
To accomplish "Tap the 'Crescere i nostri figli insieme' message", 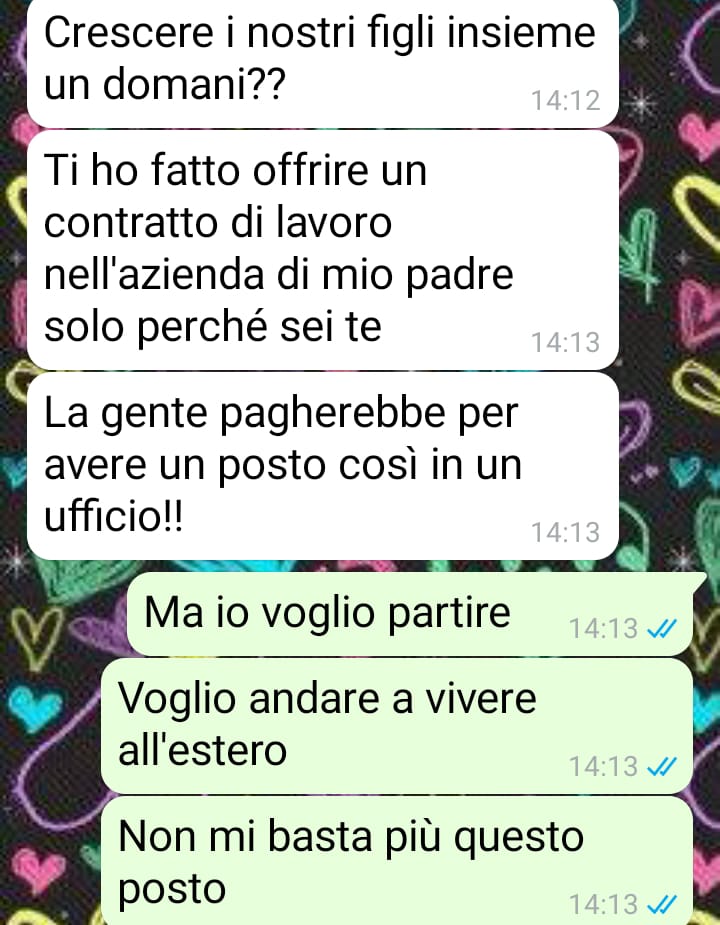I will [x=322, y=62].
